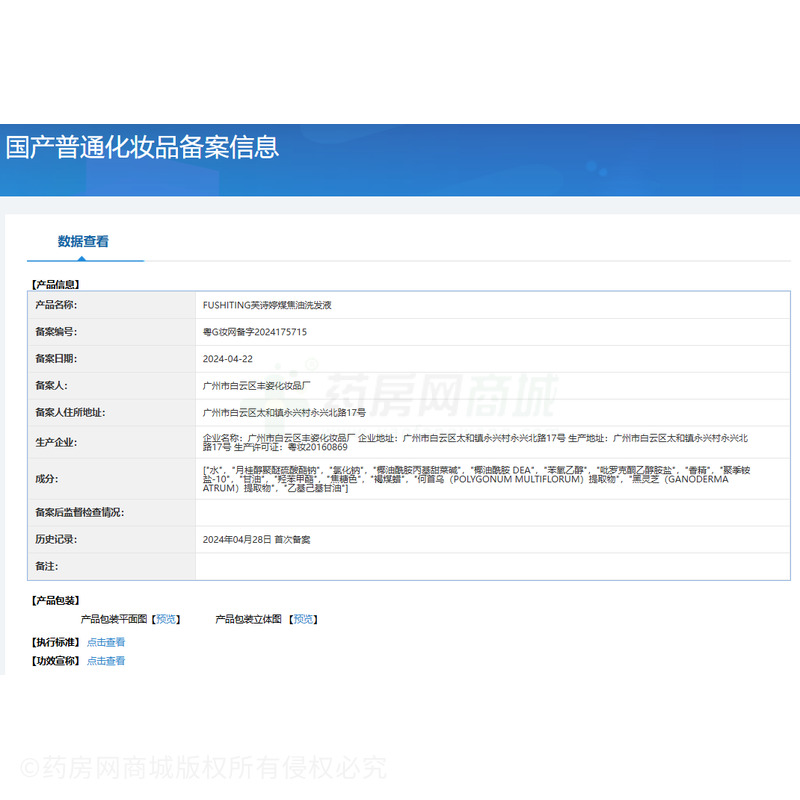The image size is (800, 800).
Task: Click the empty 备注 value cell
Action: tap(492, 566)
